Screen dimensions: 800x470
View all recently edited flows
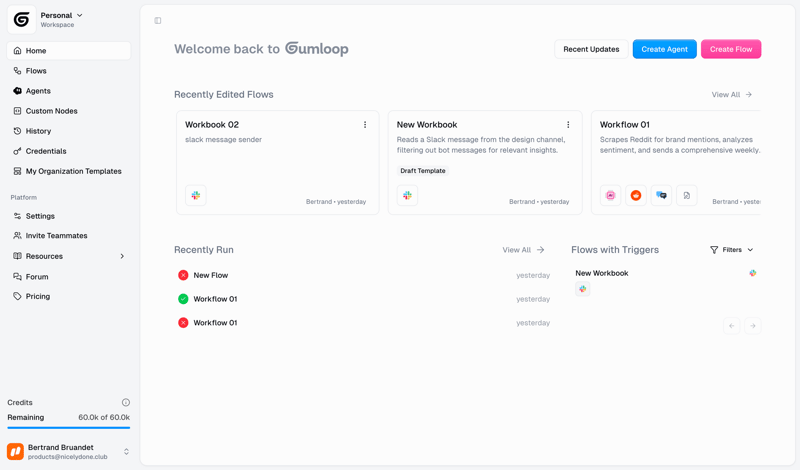pyautogui.click(x=732, y=94)
